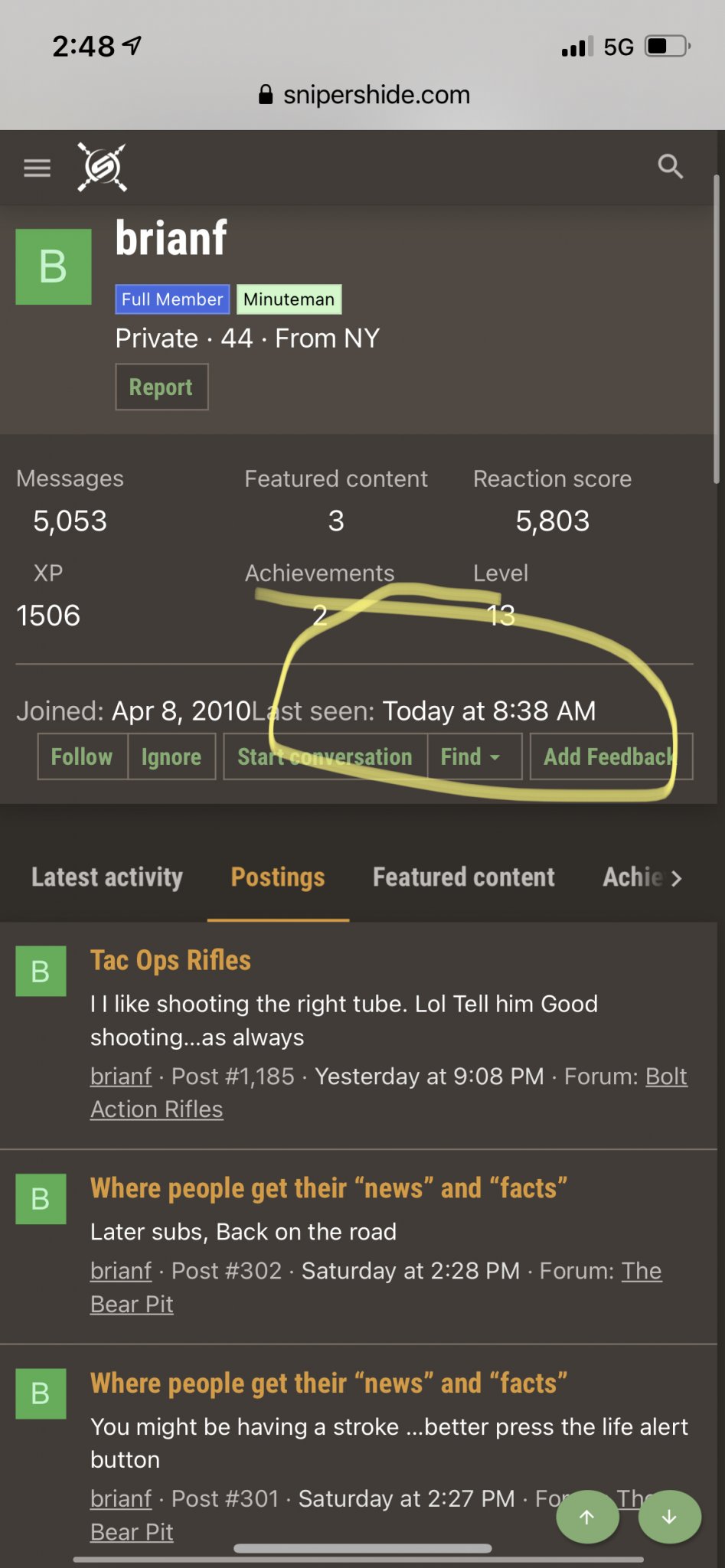Tap the avatar beside Tac Ops Rifles post
The image size is (725, 1568).
[41, 972]
